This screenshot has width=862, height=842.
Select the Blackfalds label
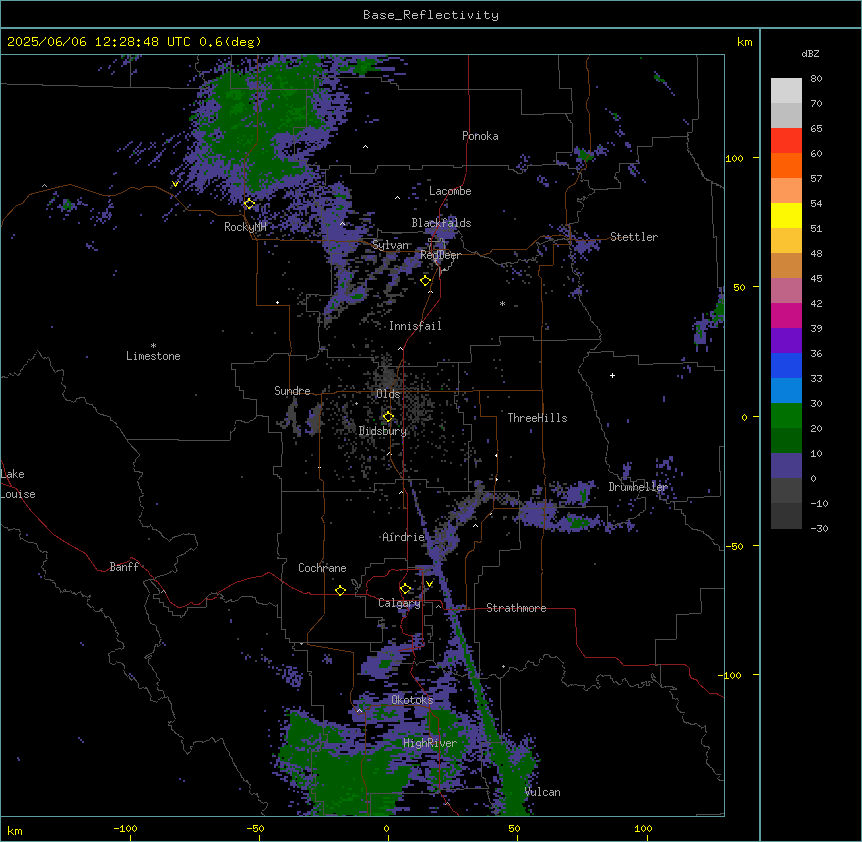click(441, 223)
